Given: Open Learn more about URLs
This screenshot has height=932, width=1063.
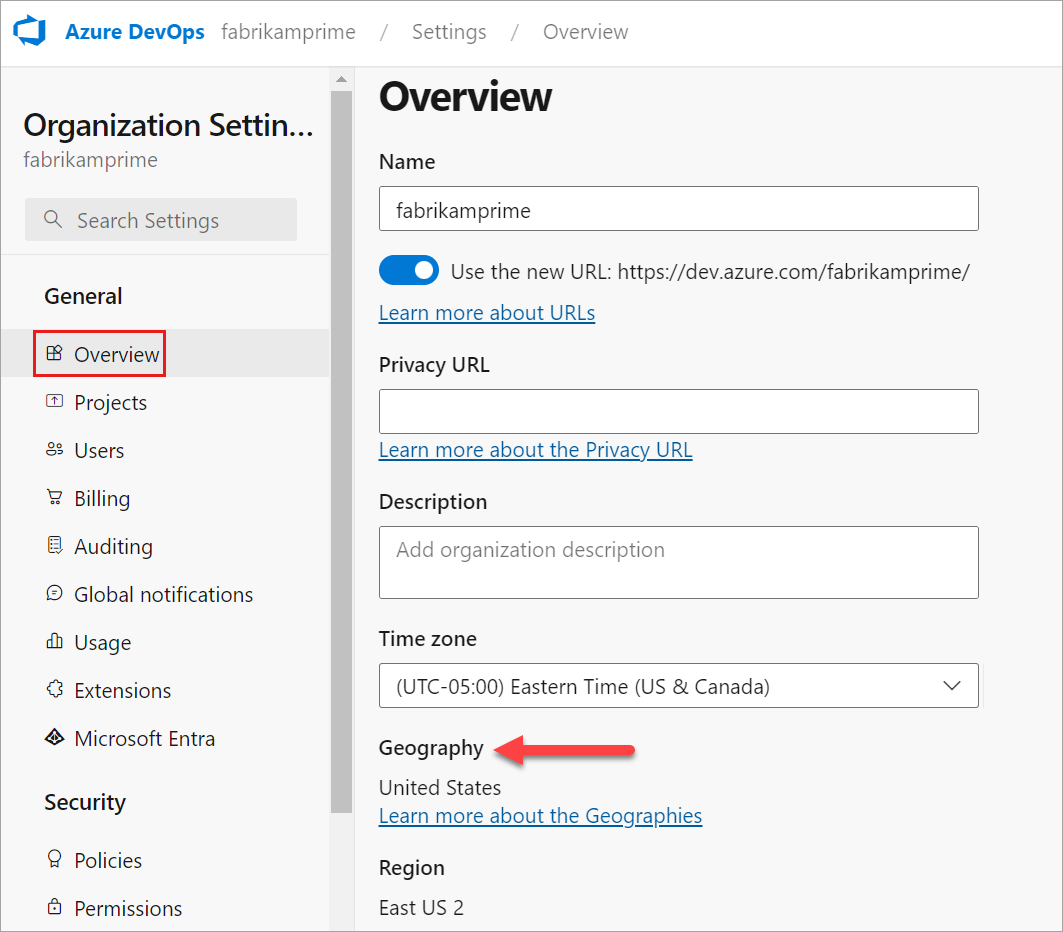Looking at the screenshot, I should tap(487, 313).
